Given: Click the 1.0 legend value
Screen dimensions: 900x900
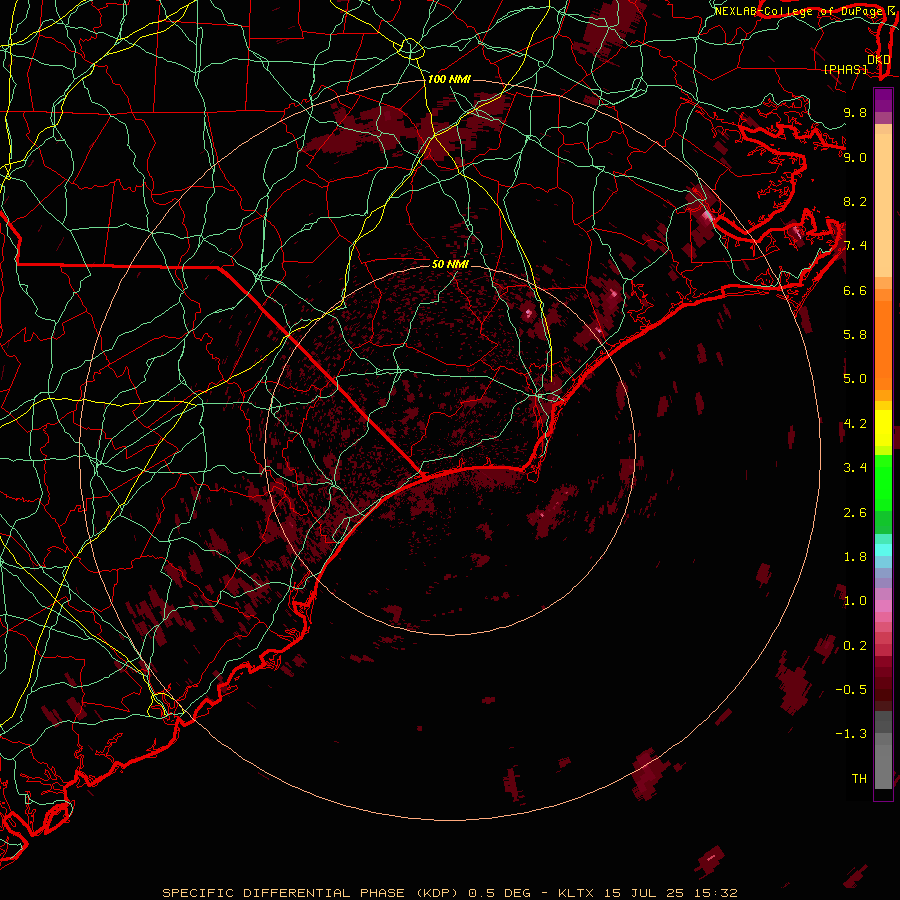Looking at the screenshot, I should [855, 601].
